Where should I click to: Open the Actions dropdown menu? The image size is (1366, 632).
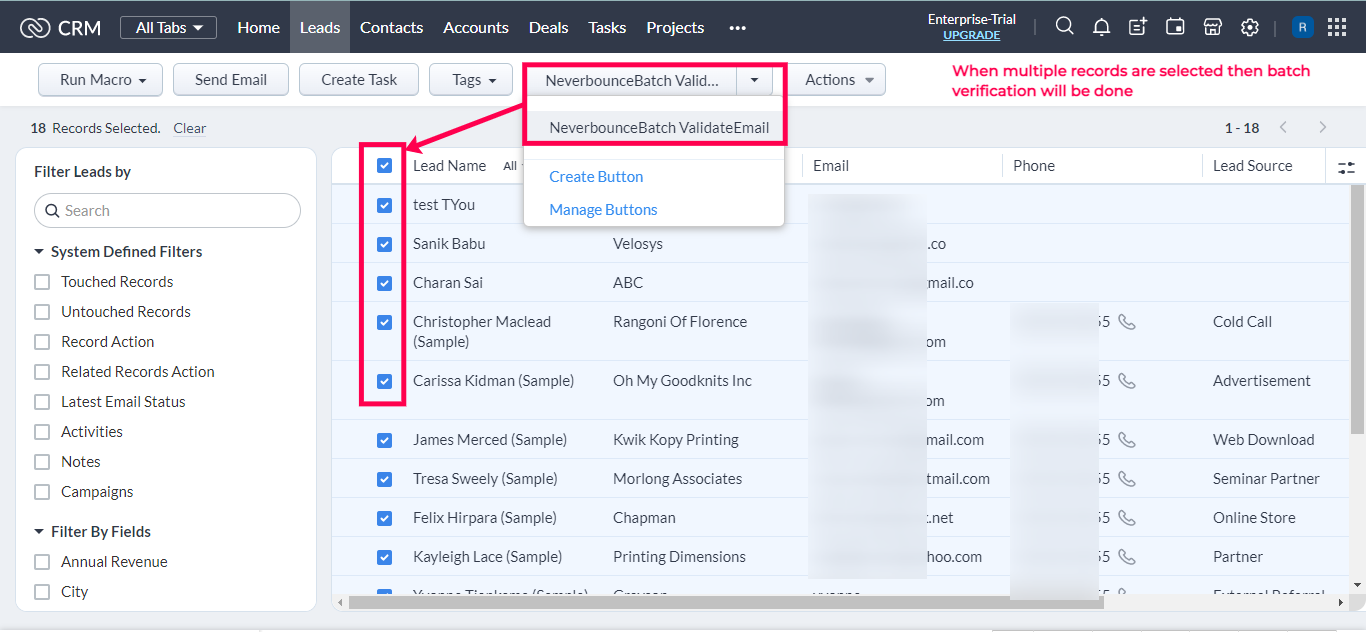click(839, 80)
